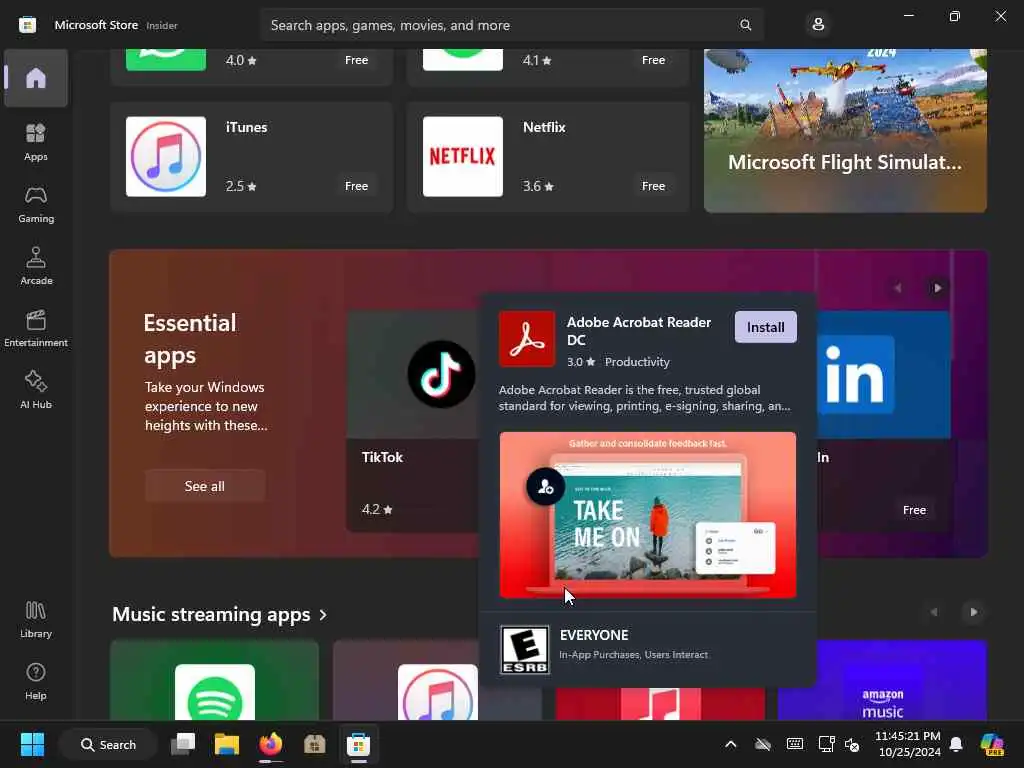The width and height of the screenshot is (1024, 768).
Task: Click the Productivity category label
Action: (x=637, y=362)
